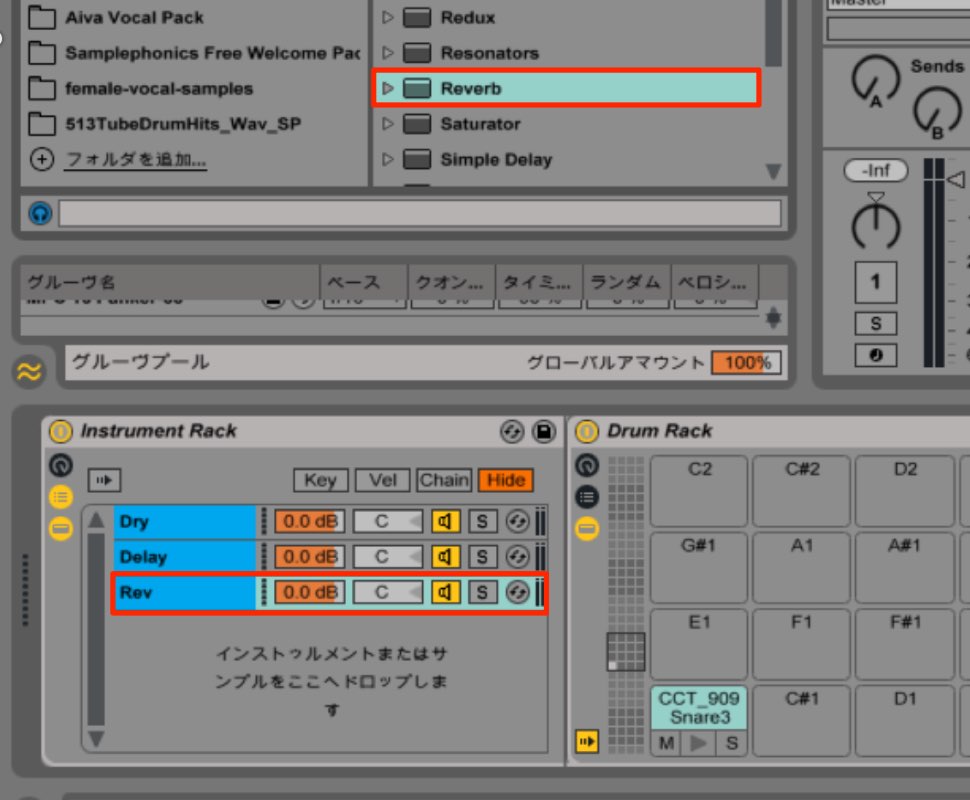970x800 pixels.
Task: Toggle Instrument Rack device activator
Action: (x=61, y=431)
